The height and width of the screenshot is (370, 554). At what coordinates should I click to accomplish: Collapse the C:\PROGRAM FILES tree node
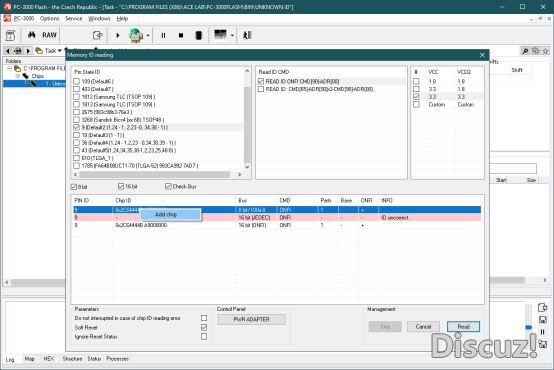[10, 68]
